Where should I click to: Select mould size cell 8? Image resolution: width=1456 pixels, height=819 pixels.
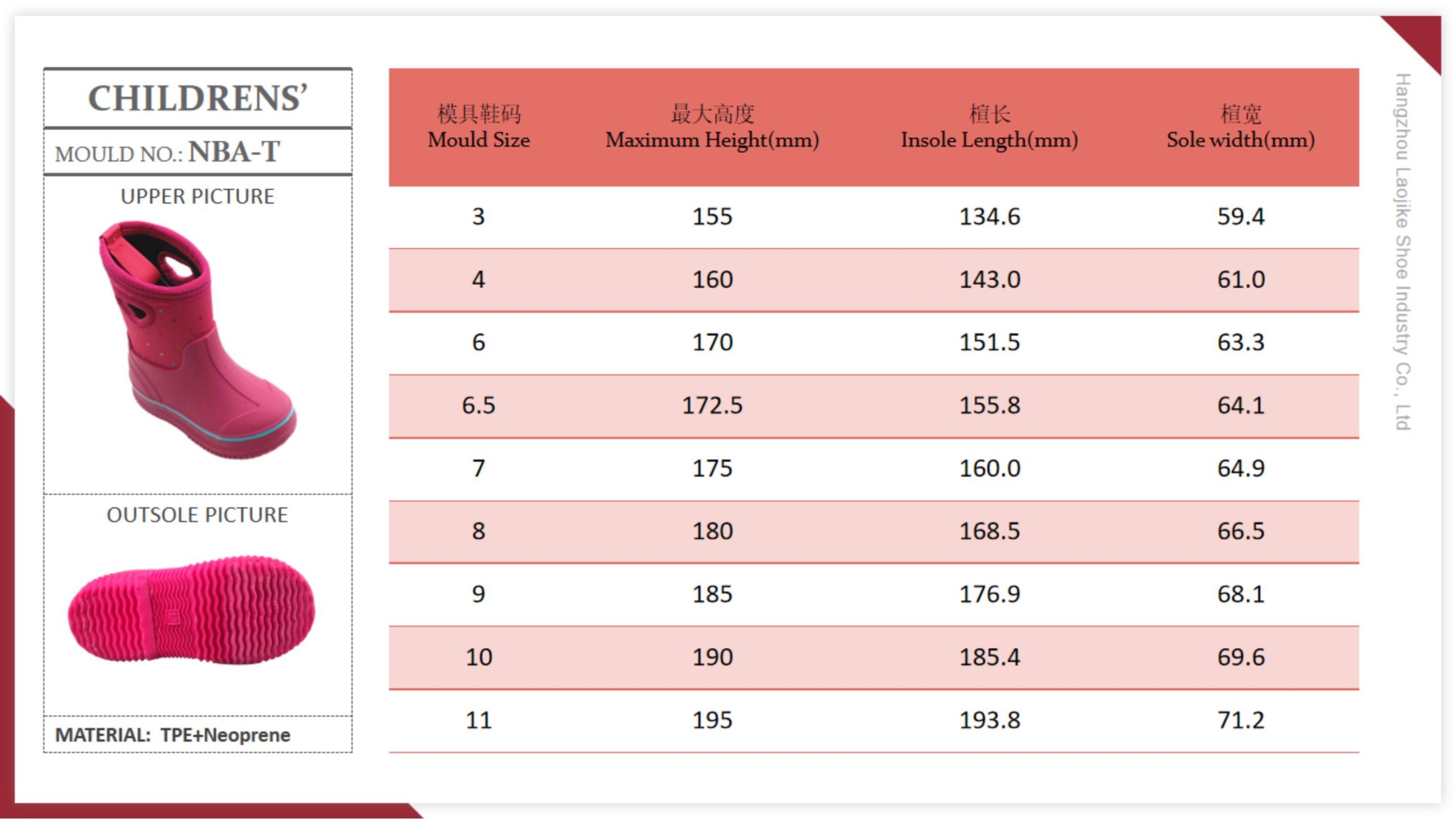pos(478,531)
